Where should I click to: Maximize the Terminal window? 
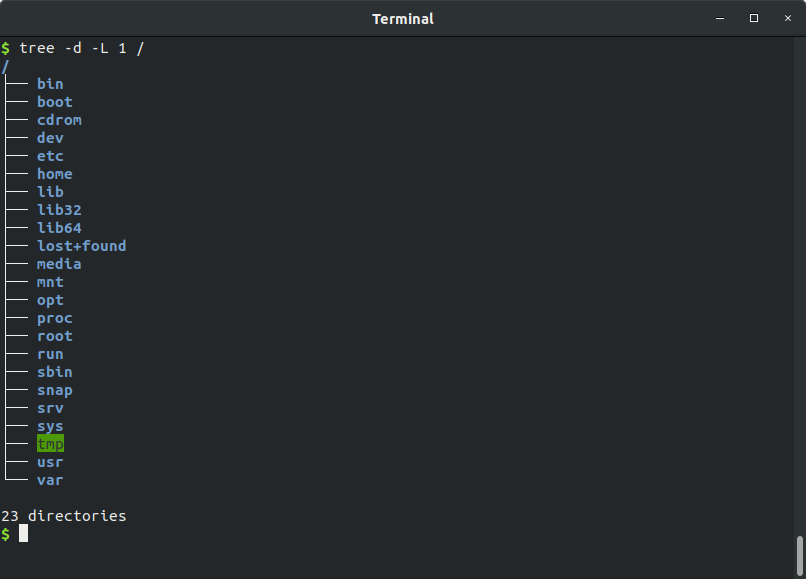pyautogui.click(x=754, y=18)
